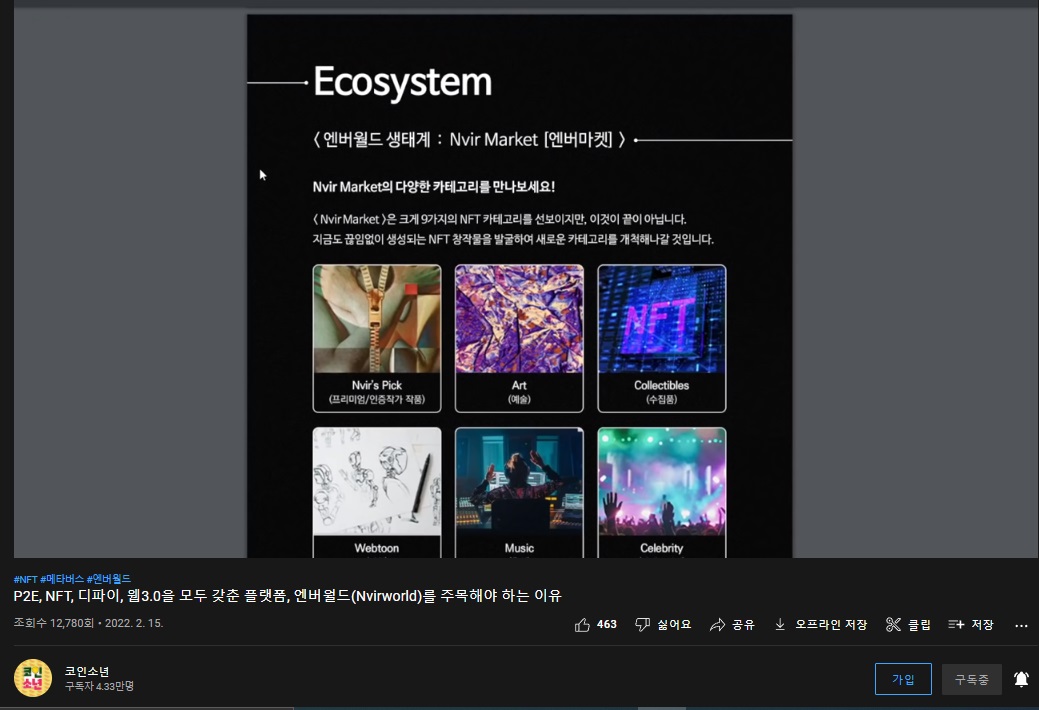Click the share arrow icon

click(717, 624)
